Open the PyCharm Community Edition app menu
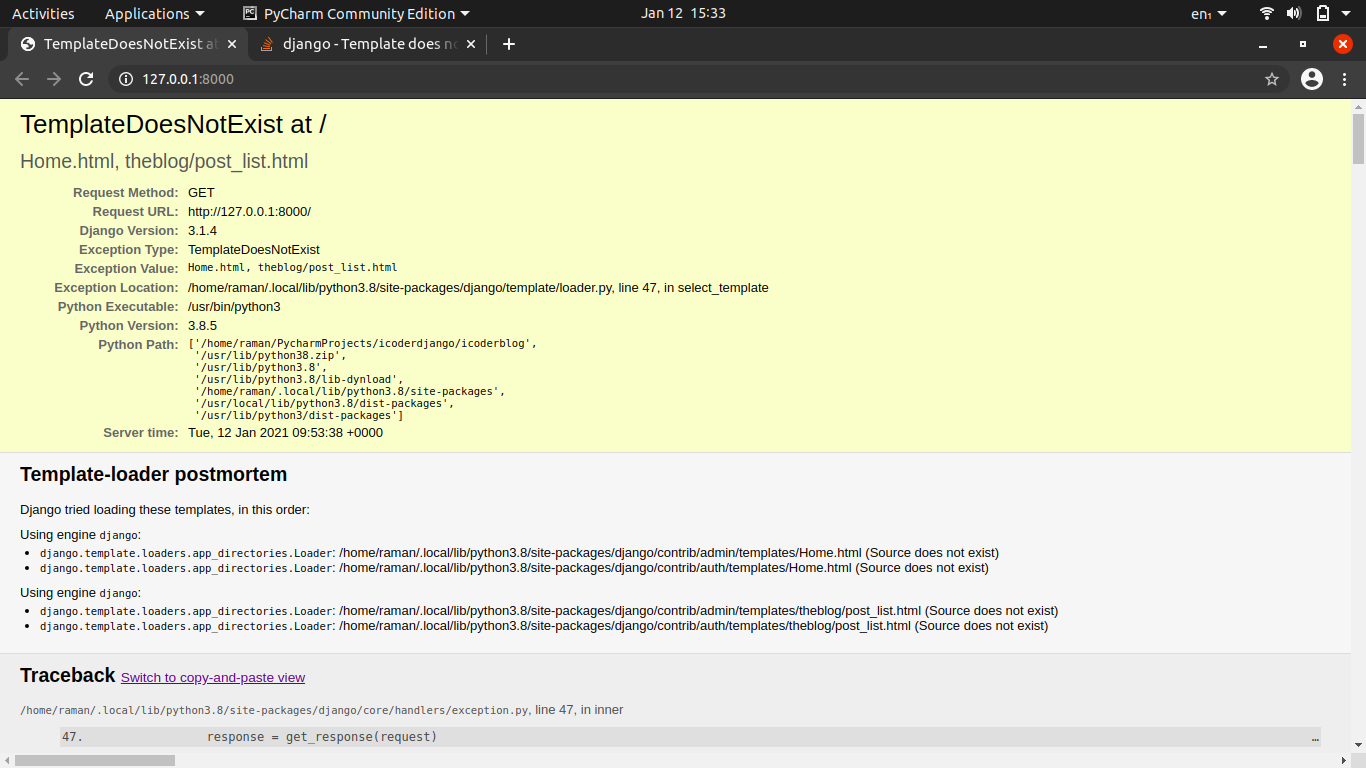The image size is (1366, 768). [357, 13]
